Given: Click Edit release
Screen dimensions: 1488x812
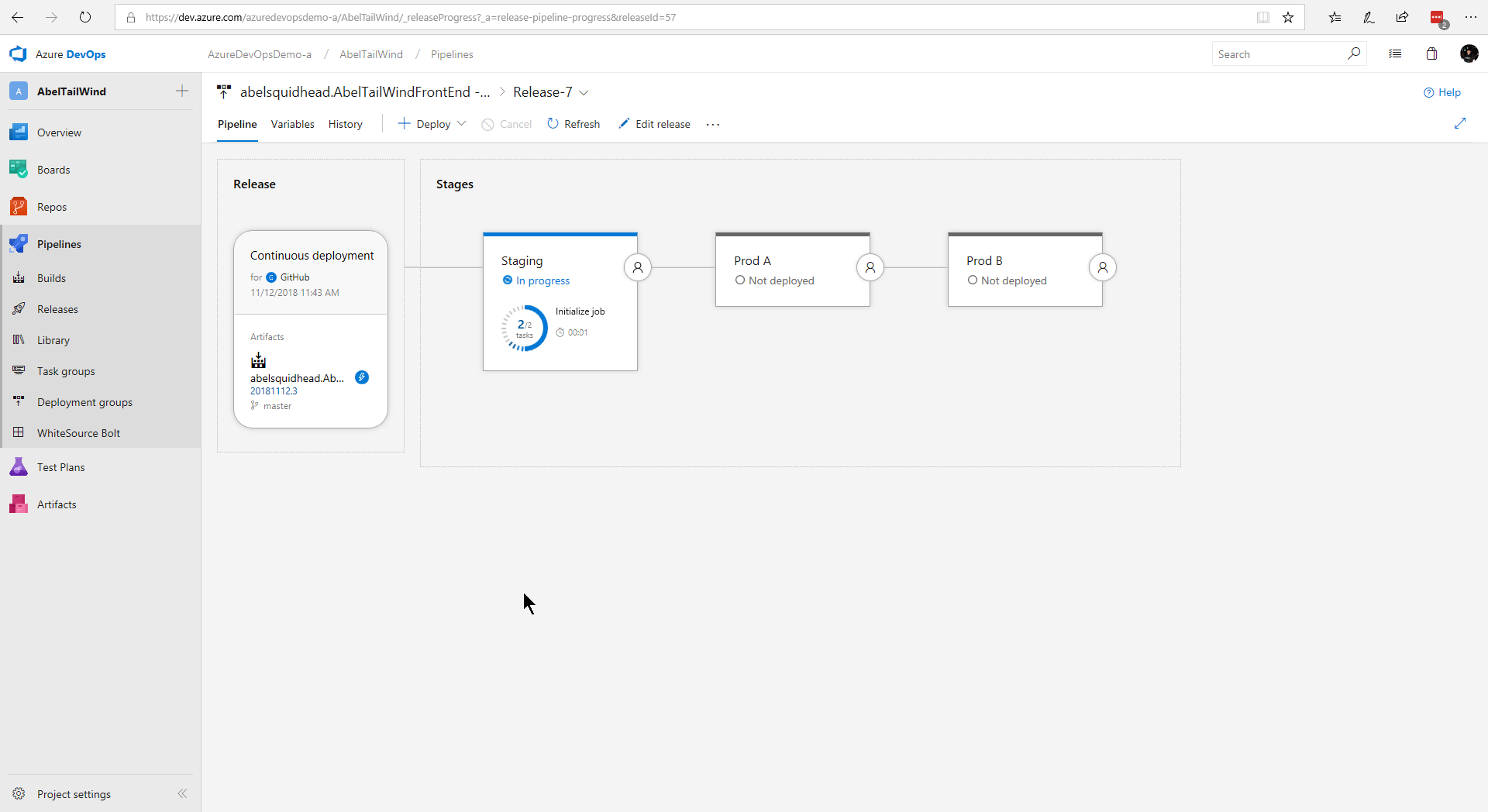Looking at the screenshot, I should pyautogui.click(x=654, y=124).
